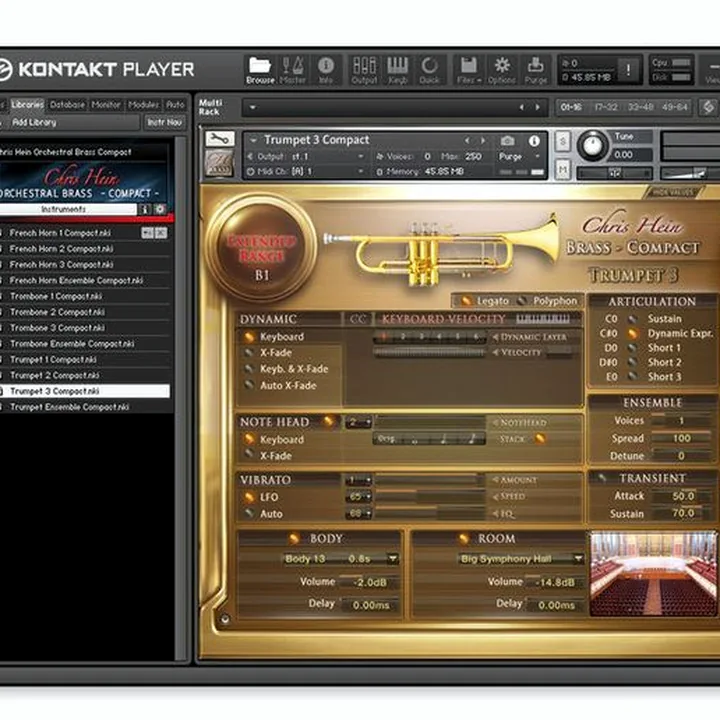This screenshot has width=720, height=720.
Task: Take a snapshot with camera icon
Action: click(507, 141)
